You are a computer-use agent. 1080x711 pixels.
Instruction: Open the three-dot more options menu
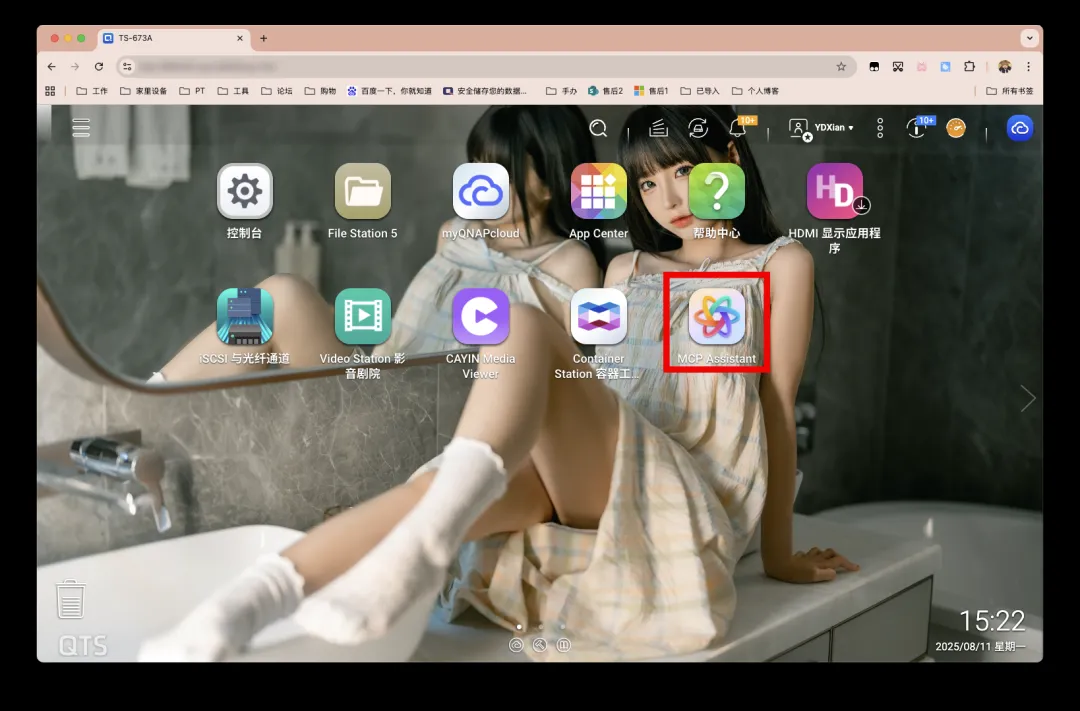click(x=880, y=128)
